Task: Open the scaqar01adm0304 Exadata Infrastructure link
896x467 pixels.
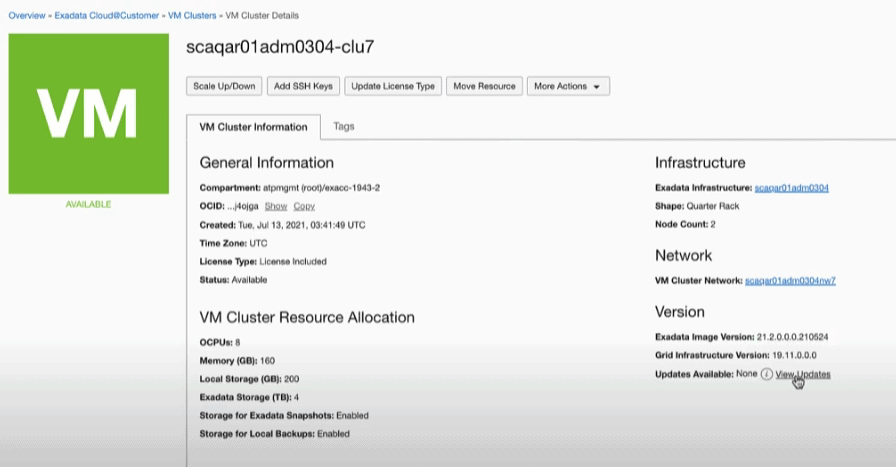Action: 791,188
